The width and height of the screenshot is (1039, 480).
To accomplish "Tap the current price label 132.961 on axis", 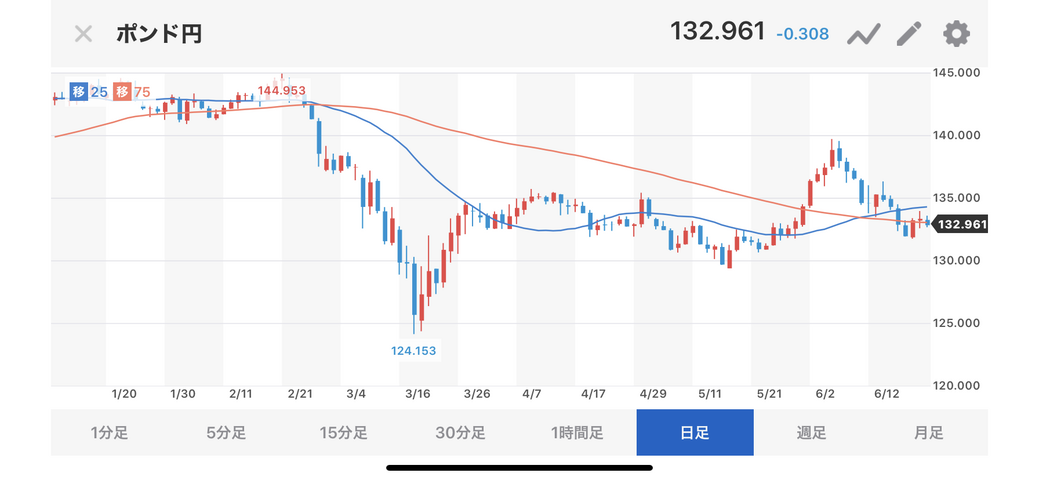I will tap(960, 224).
